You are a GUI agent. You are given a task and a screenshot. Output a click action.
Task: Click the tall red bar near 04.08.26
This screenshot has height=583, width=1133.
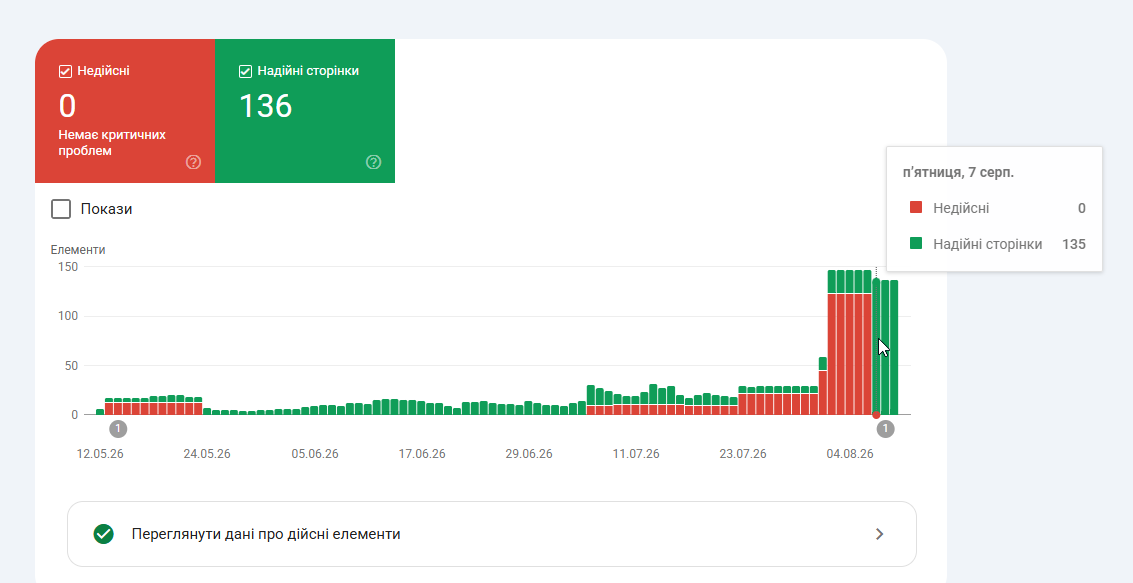pyautogui.click(x=849, y=354)
